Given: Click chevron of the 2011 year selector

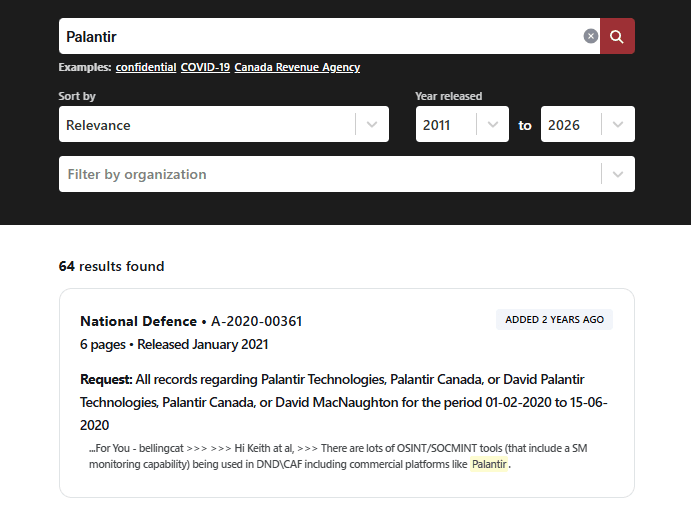Looking at the screenshot, I should [x=493, y=124].
